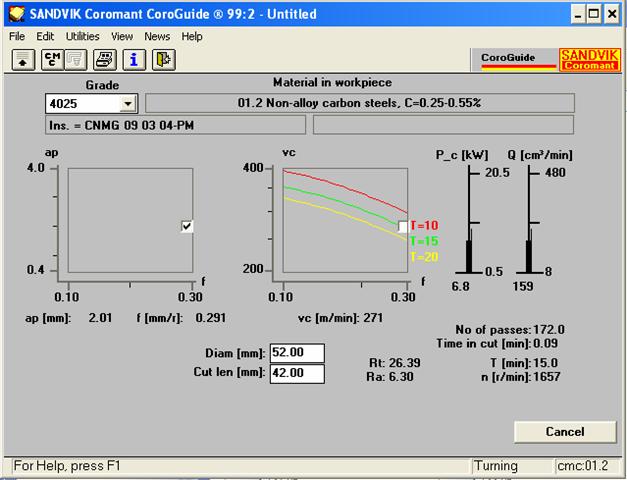This screenshot has height=480, width=627.
Task: Click the 'For Help, press F1' status text
Action: pyautogui.click(x=67, y=466)
